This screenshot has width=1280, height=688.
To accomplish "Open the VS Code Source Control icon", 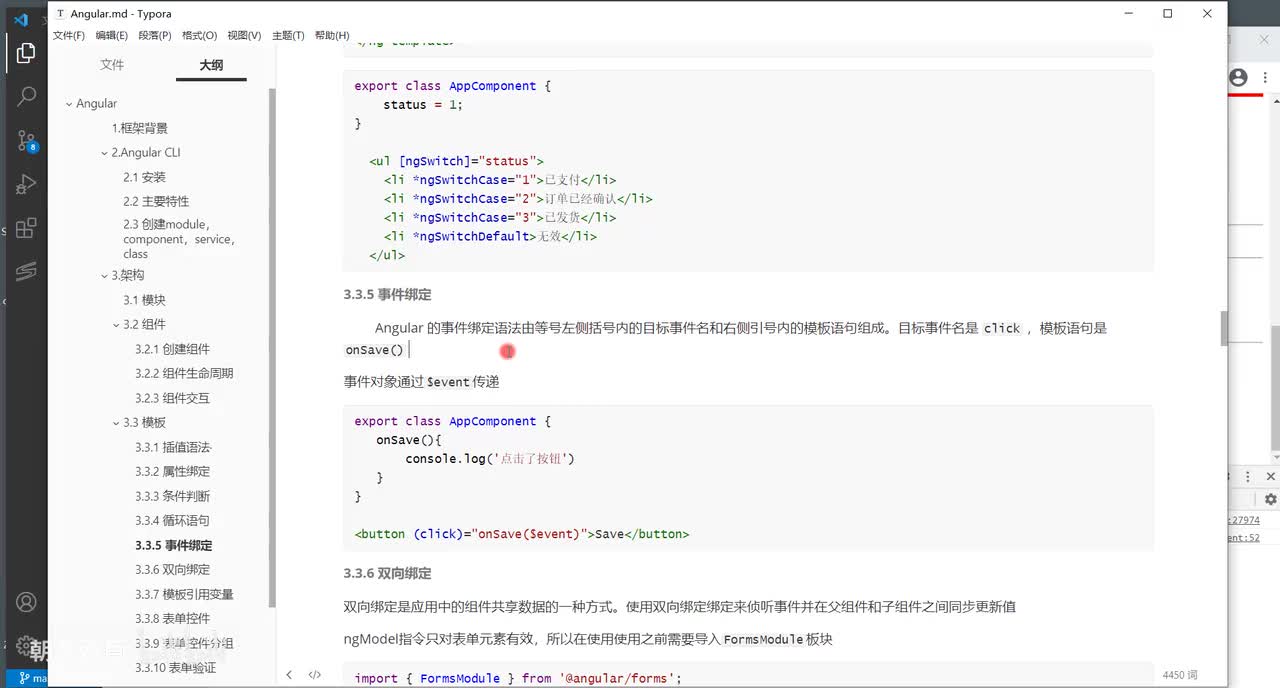I will click(x=26, y=141).
